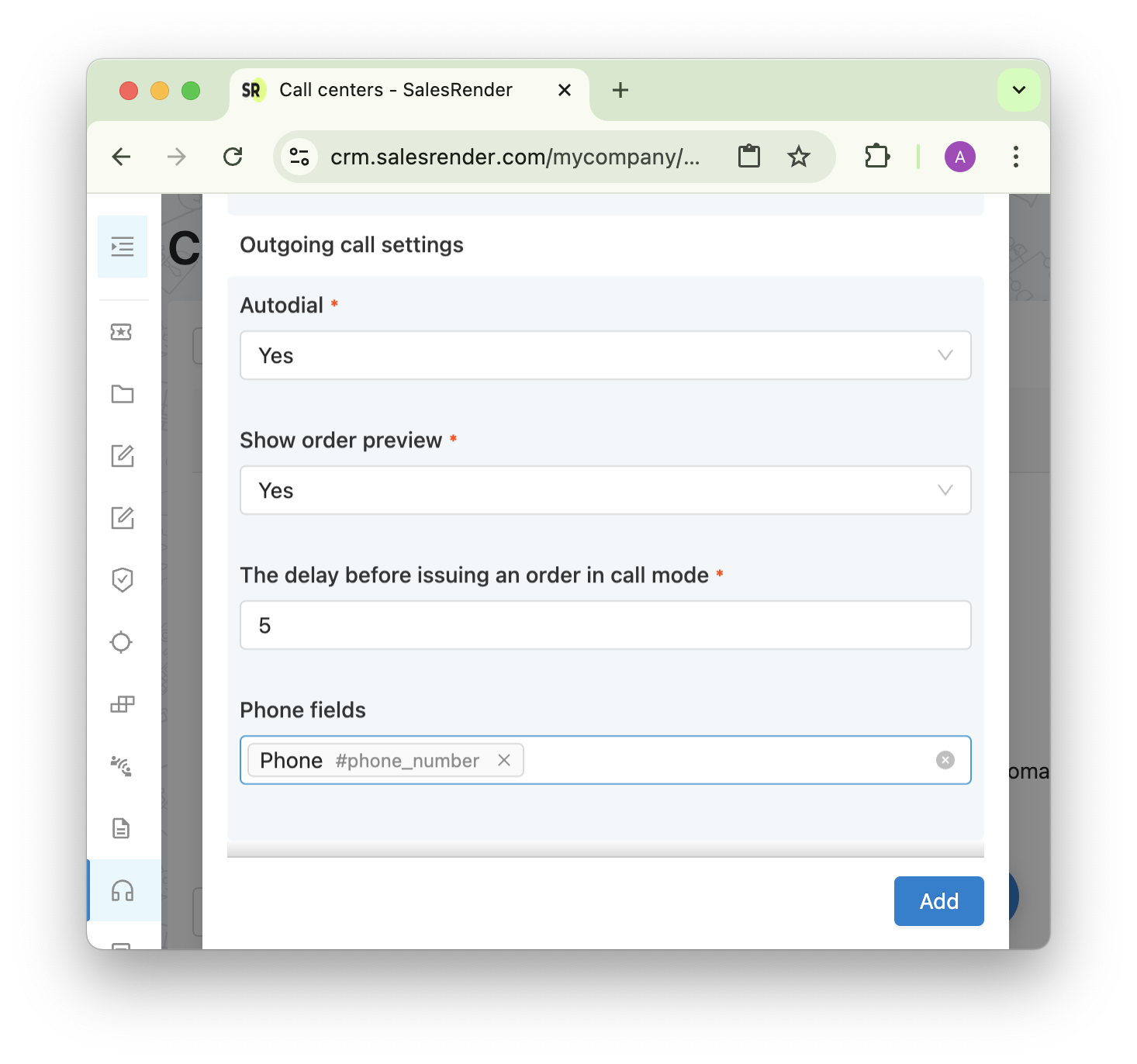Click the Phone fields label
Image resolution: width=1137 pixels, height=1064 pixels.
[x=303, y=710]
